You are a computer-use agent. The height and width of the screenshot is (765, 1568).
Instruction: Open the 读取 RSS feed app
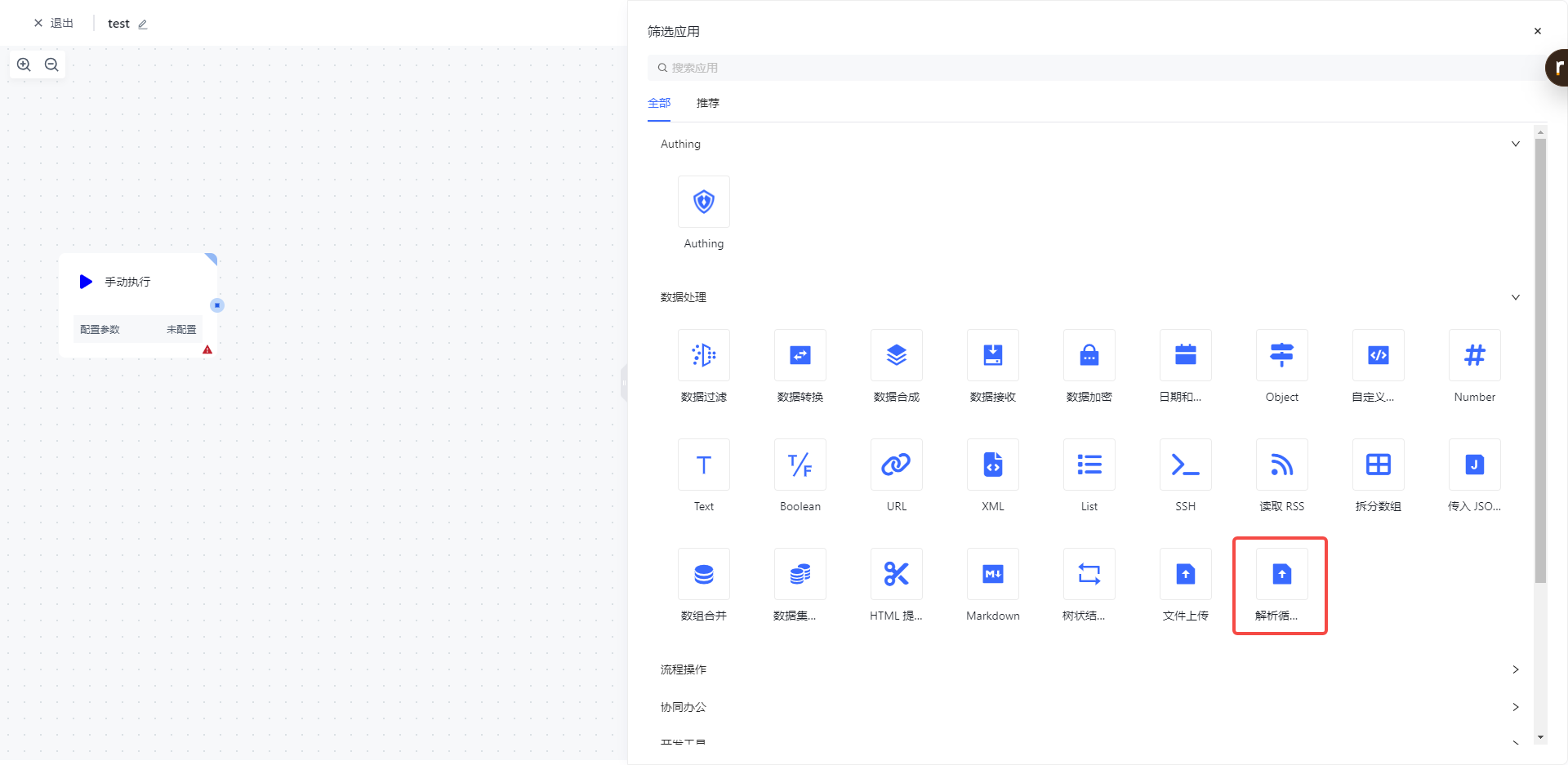click(x=1281, y=465)
